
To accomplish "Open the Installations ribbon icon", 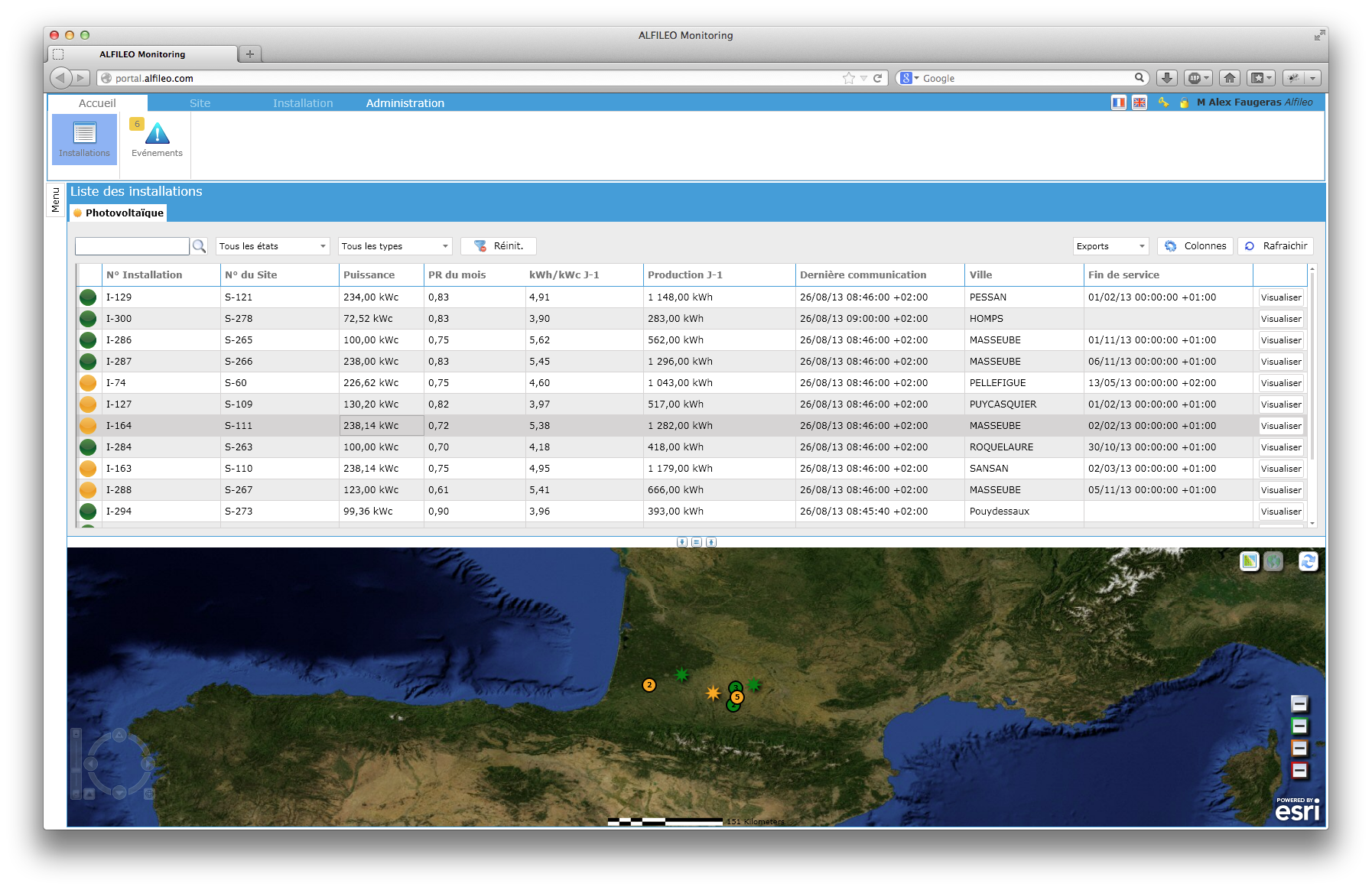I will coord(84,138).
